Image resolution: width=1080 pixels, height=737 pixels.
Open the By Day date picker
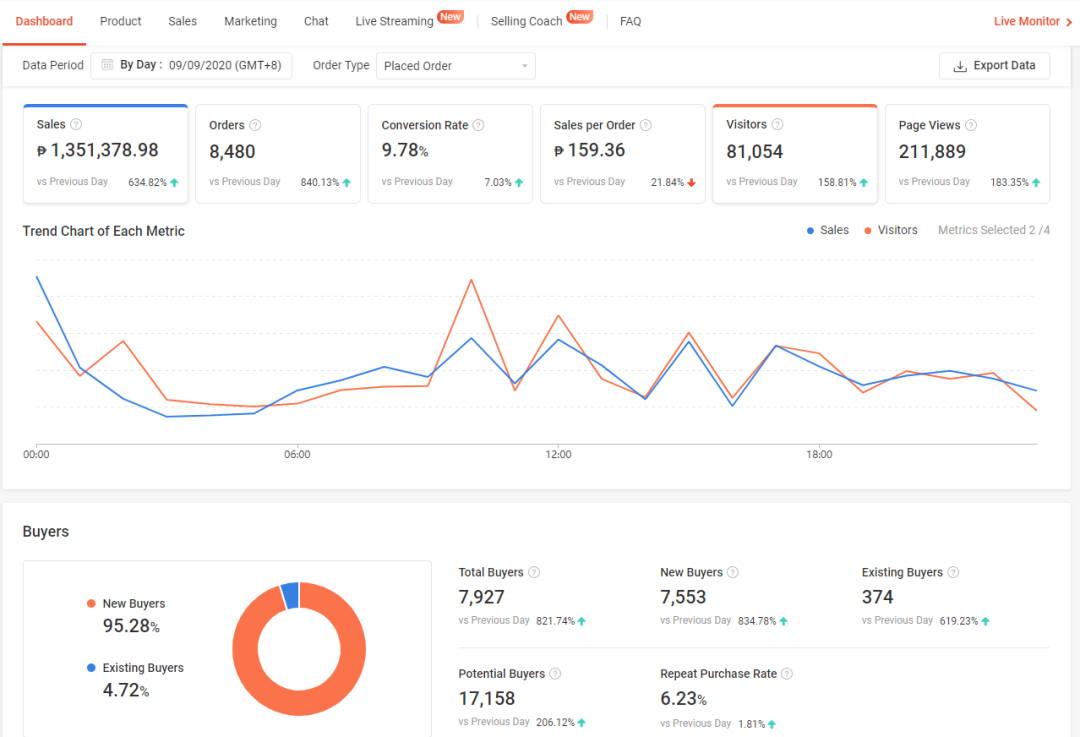(x=191, y=65)
